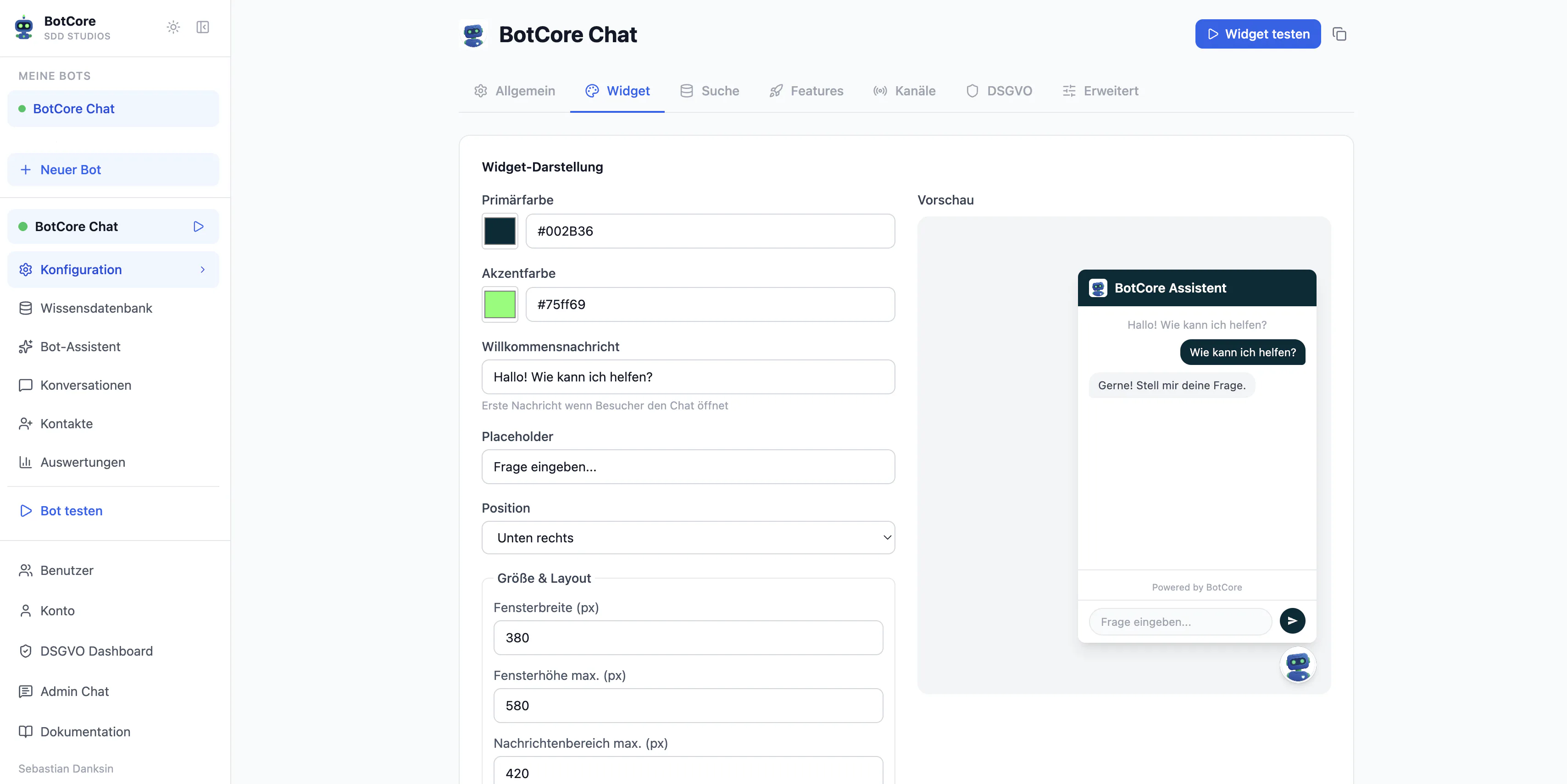Switch to the Kanäle tab
The width and height of the screenshot is (1567, 784).
[904, 91]
